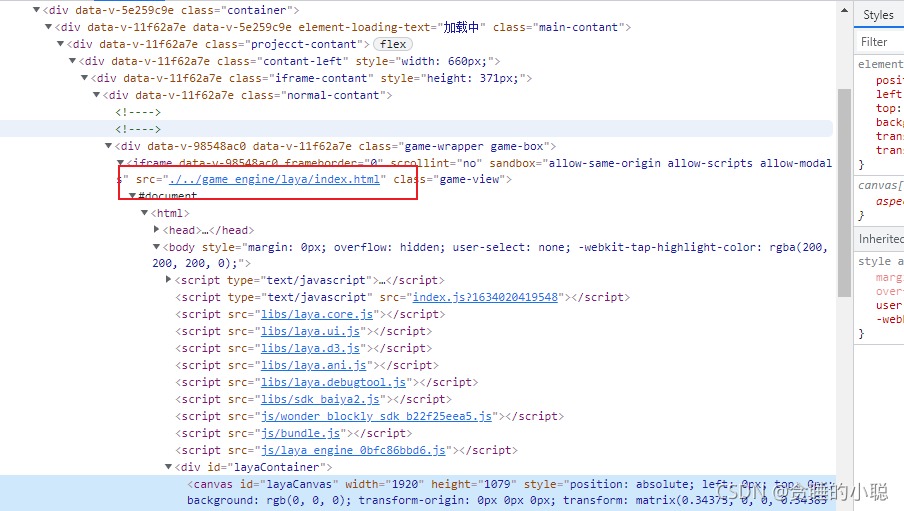Click the flex badge on projecct-contant
The height and width of the screenshot is (511, 904).
tap(393, 44)
